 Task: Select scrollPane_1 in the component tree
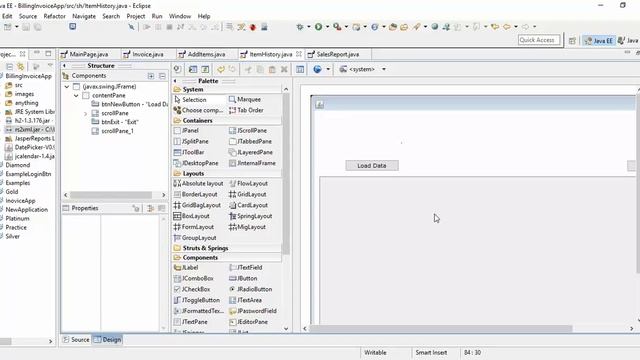click(113, 131)
